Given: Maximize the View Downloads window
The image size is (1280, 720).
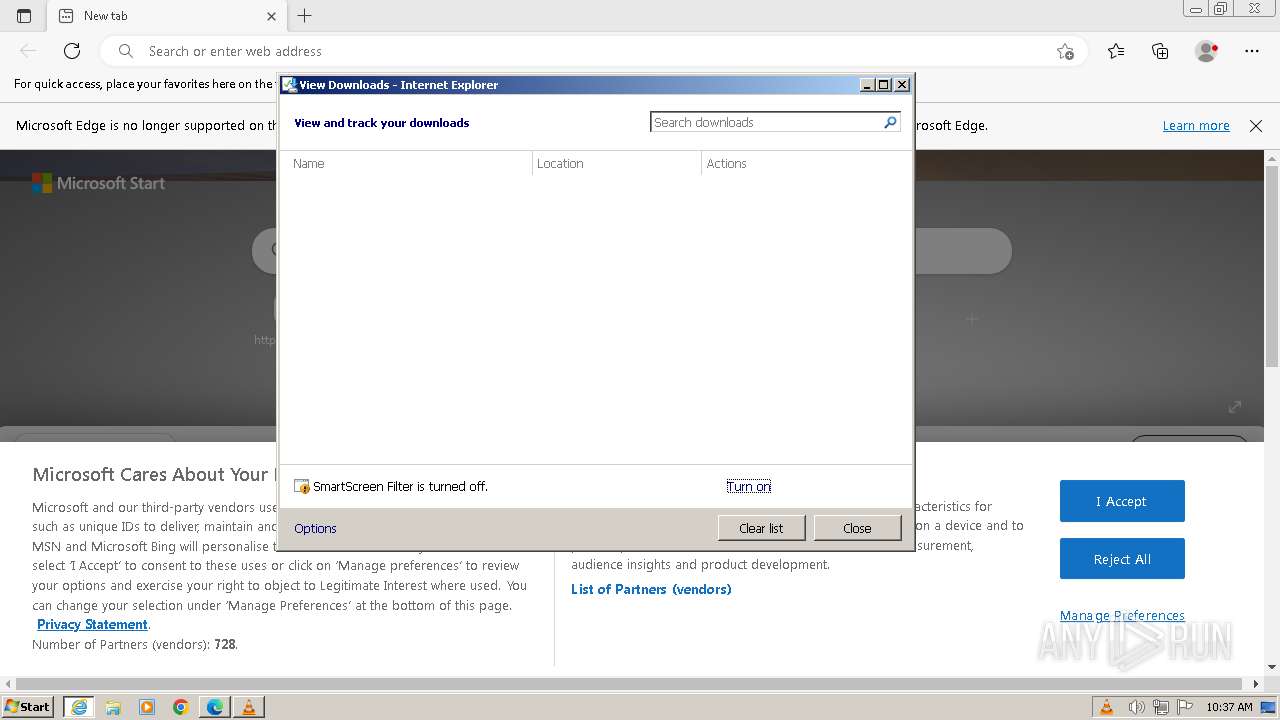Looking at the screenshot, I should 884,85.
